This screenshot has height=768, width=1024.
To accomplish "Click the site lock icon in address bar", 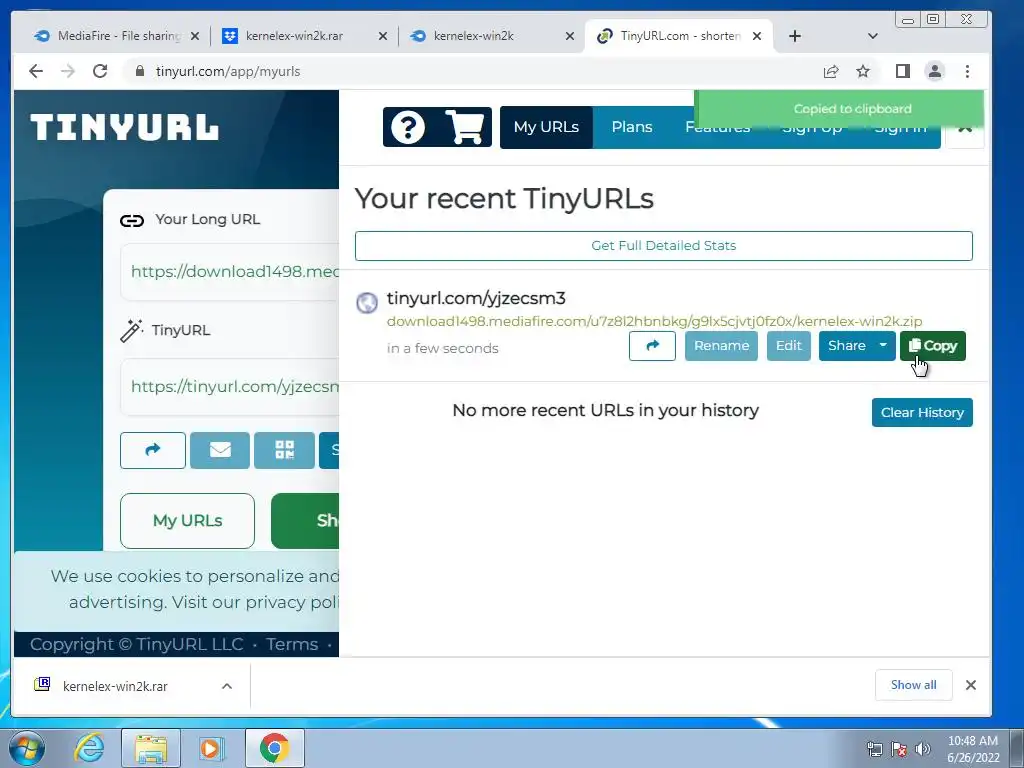I will coord(139,71).
